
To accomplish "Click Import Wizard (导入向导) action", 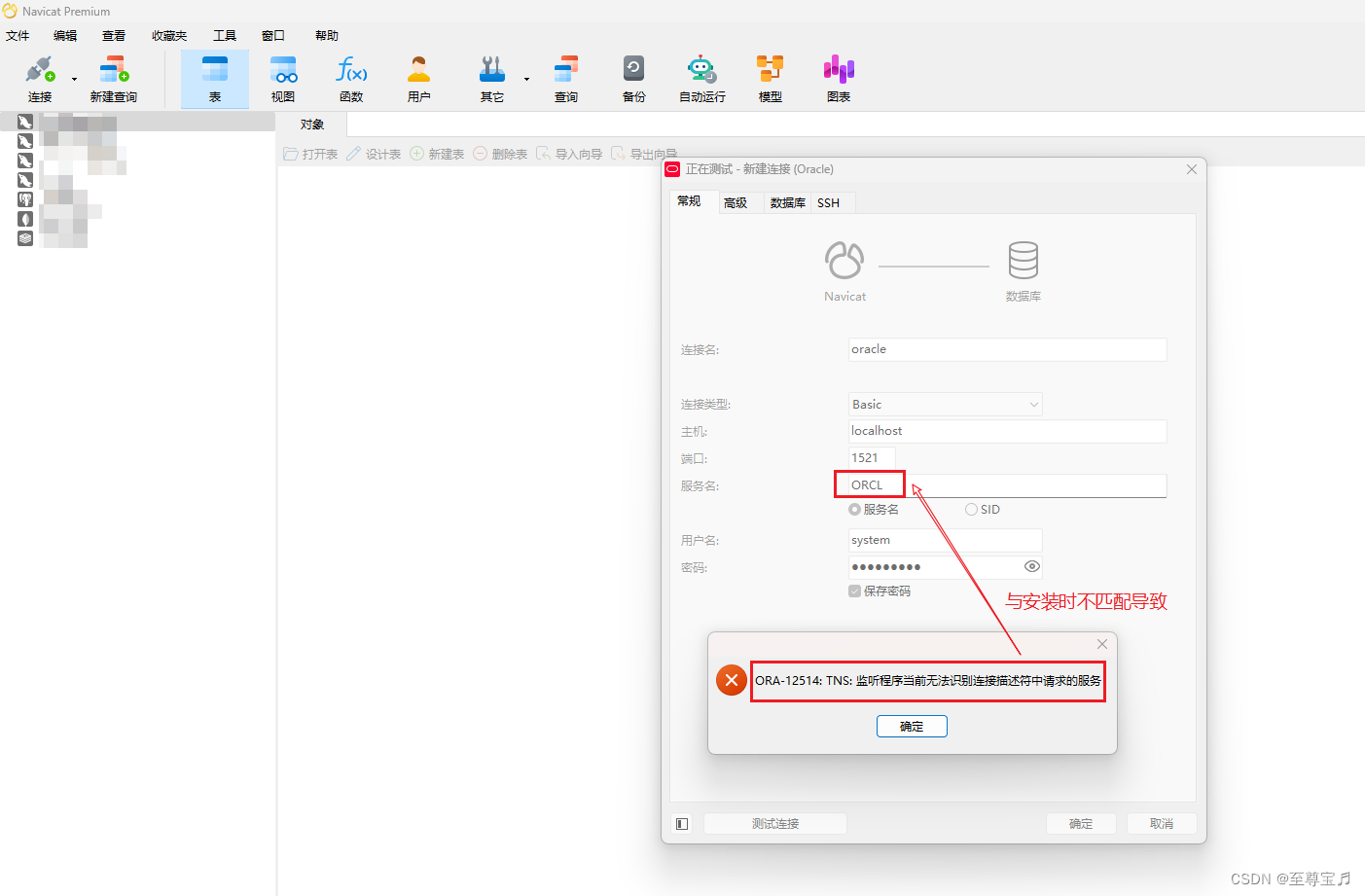I will click(569, 154).
